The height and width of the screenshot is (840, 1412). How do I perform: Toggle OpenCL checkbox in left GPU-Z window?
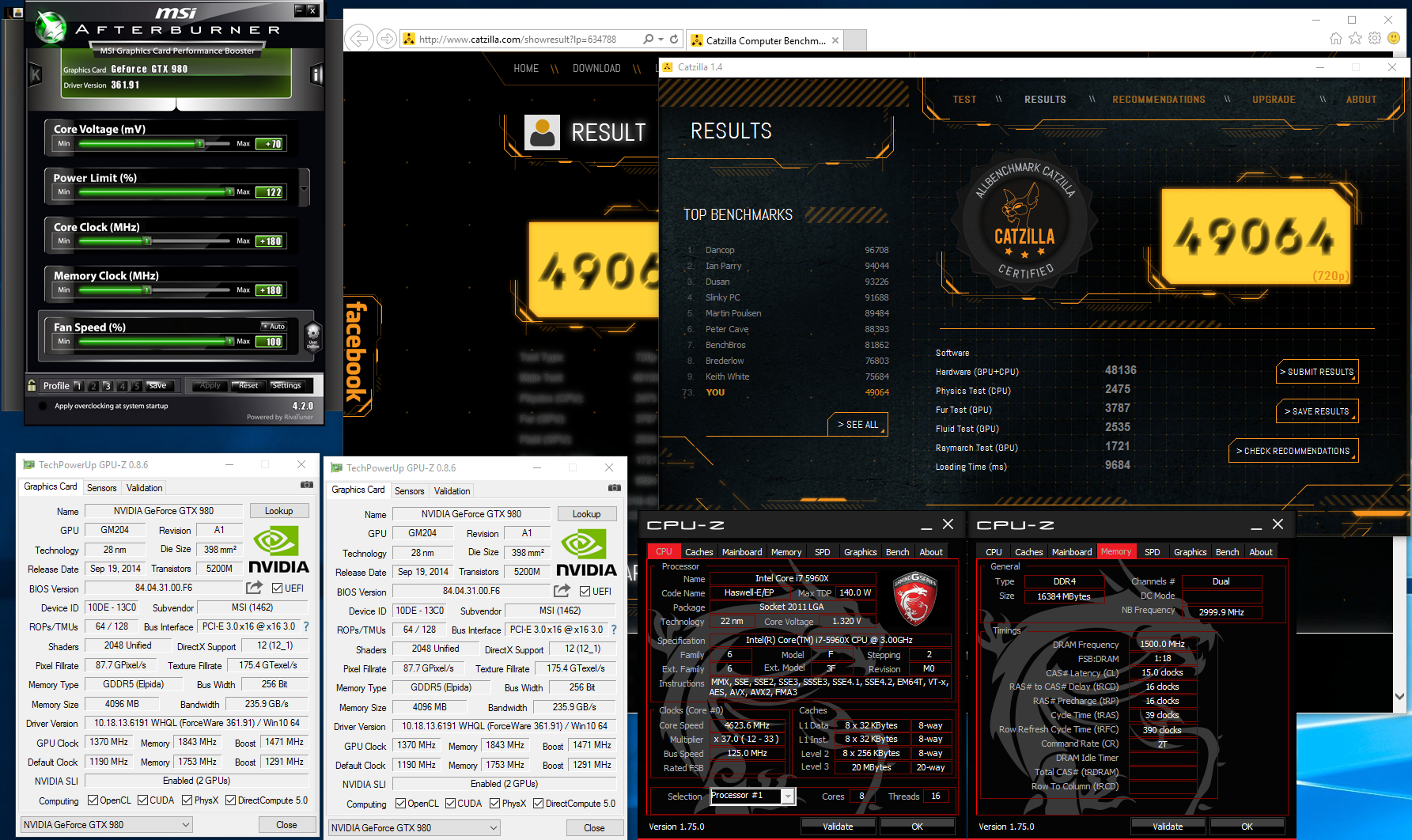click(93, 800)
